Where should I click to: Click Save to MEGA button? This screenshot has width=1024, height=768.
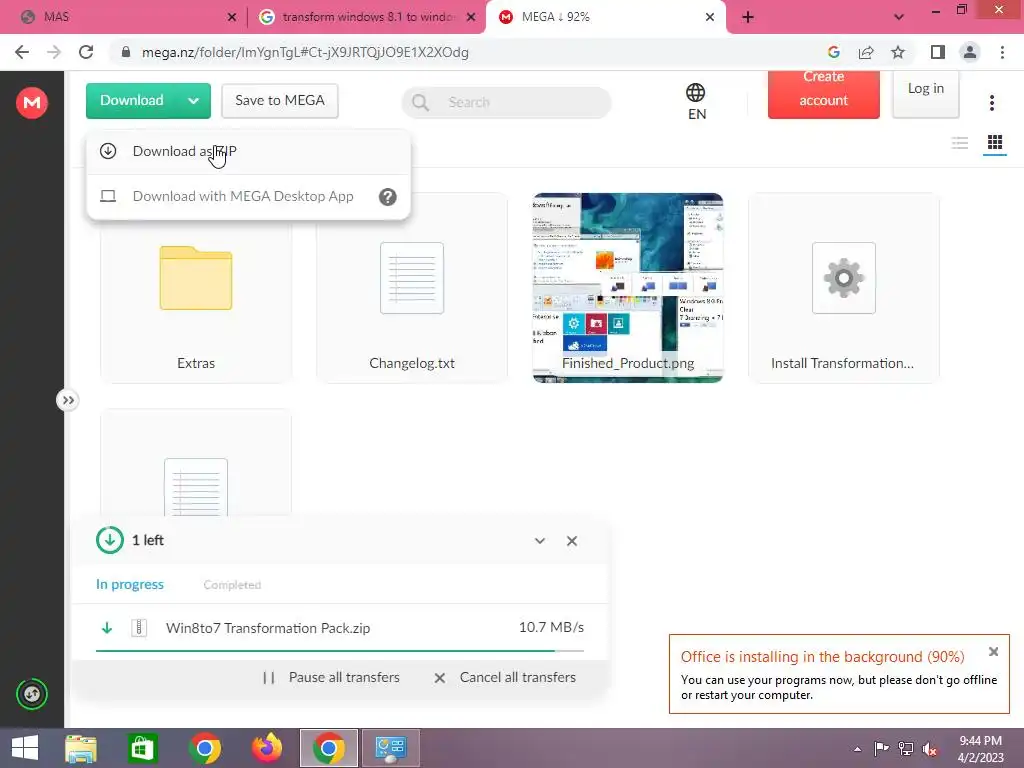click(280, 101)
